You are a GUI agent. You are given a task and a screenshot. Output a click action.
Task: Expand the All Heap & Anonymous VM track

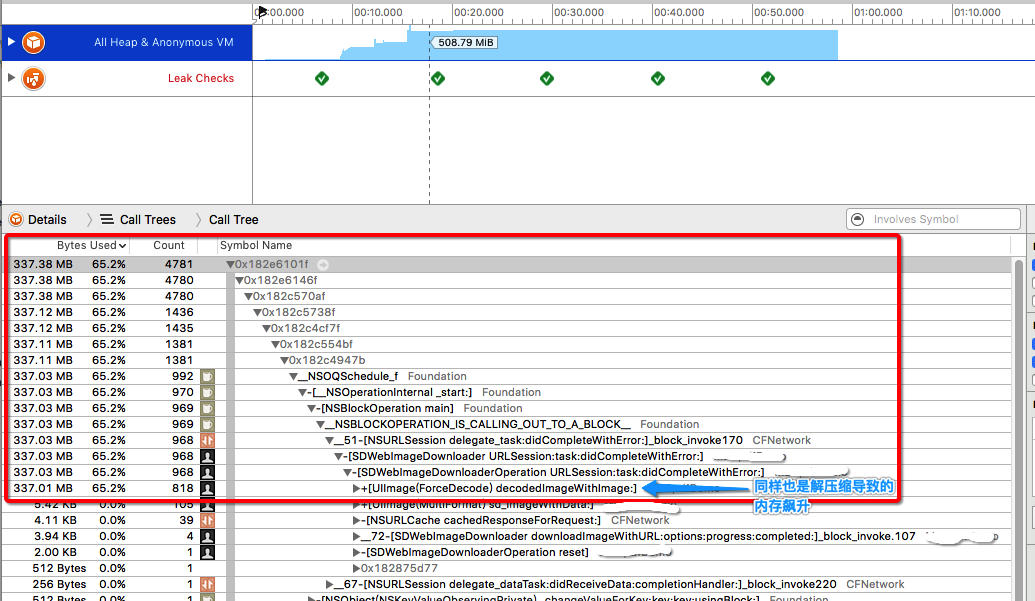[11, 42]
